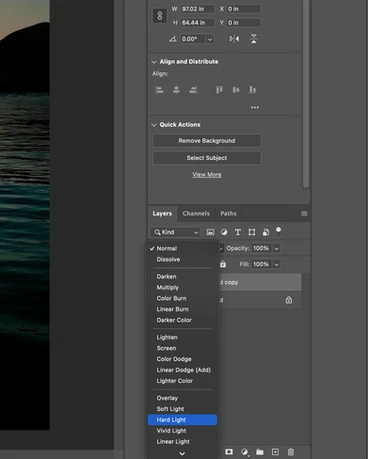Viewport: 368px width, 459px height.
Task: Open more align options ellipsis
Action: 255,107
